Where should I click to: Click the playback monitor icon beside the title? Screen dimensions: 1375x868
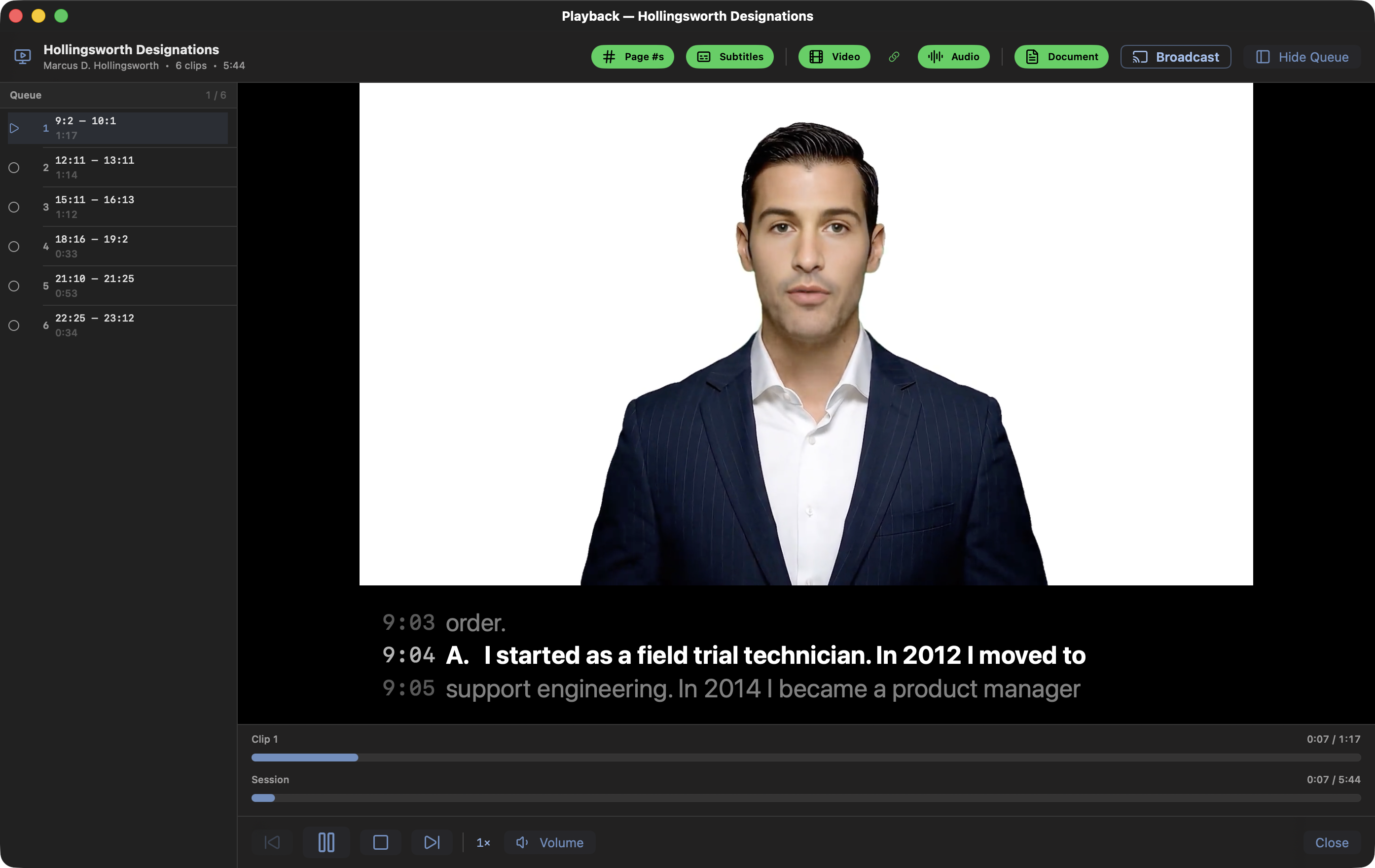(x=22, y=57)
